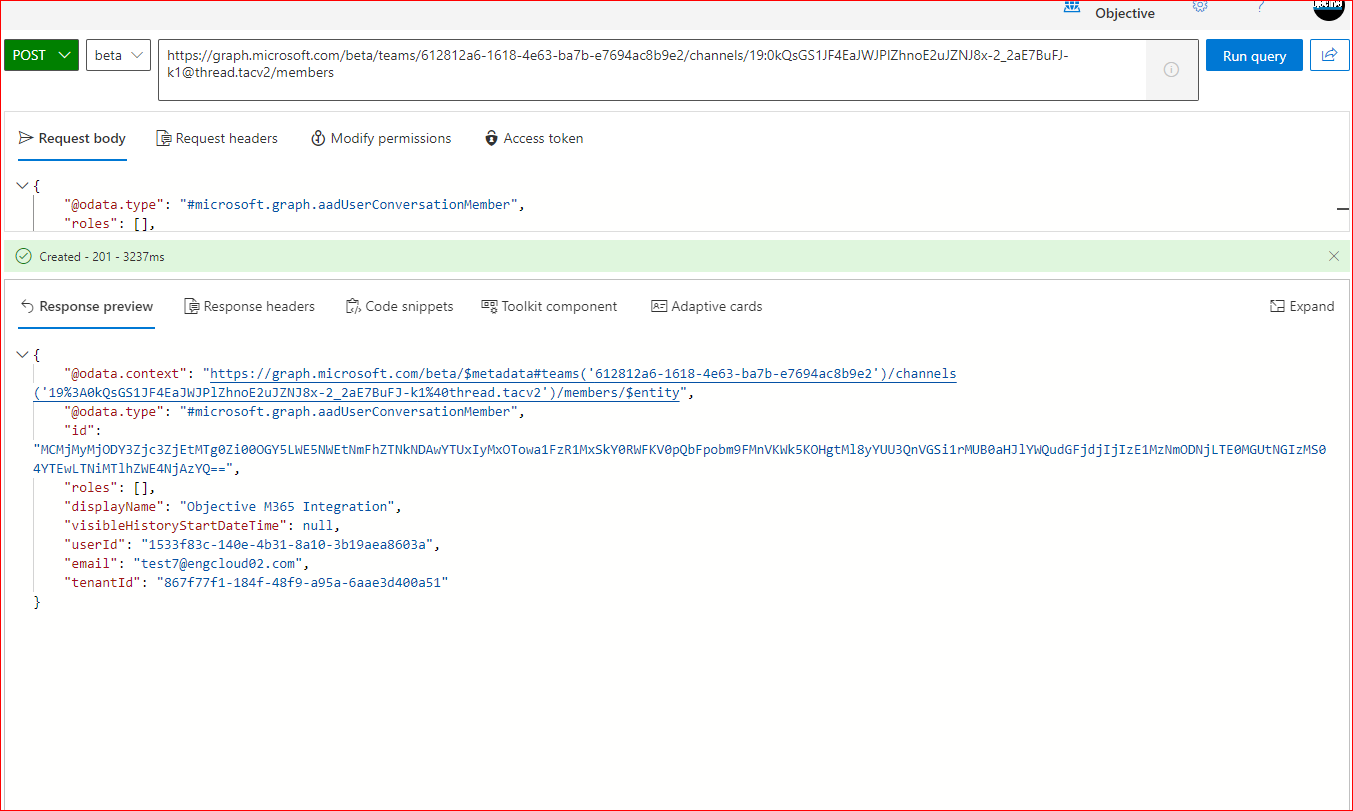Click the help question mark icon
The image size is (1353, 811).
1259,6
